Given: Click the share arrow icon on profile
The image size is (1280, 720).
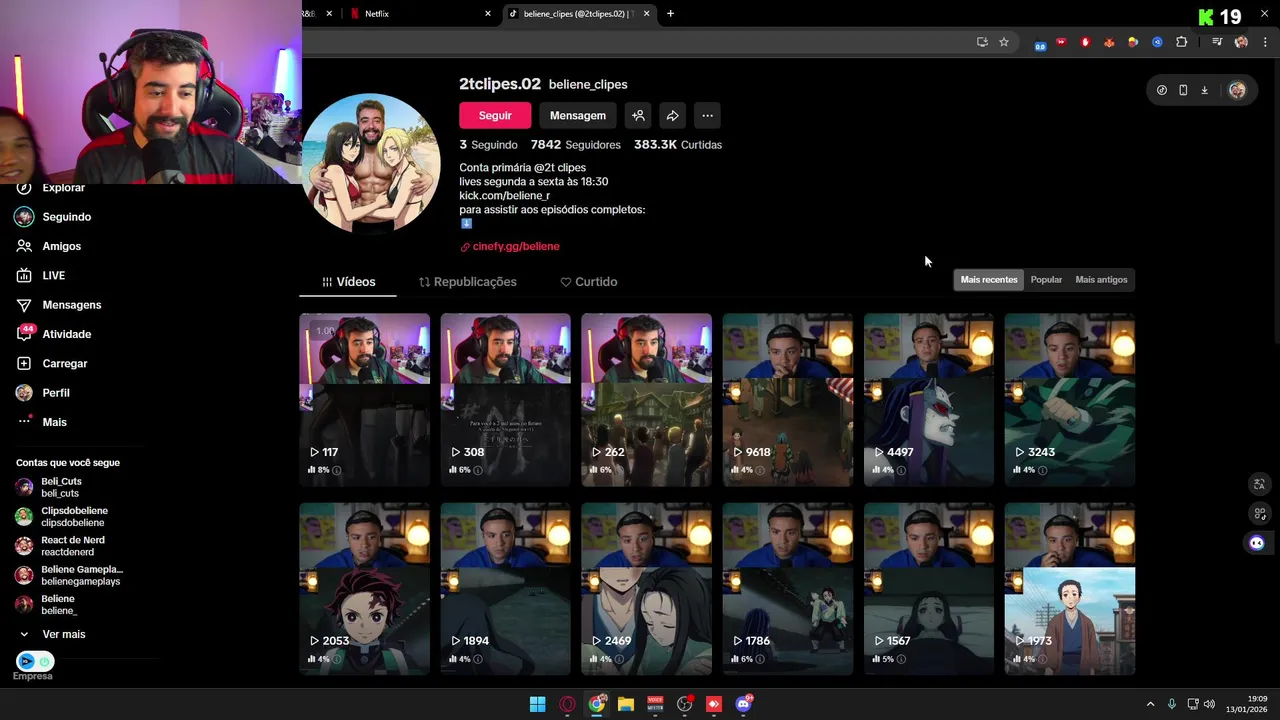Looking at the screenshot, I should pyautogui.click(x=673, y=115).
